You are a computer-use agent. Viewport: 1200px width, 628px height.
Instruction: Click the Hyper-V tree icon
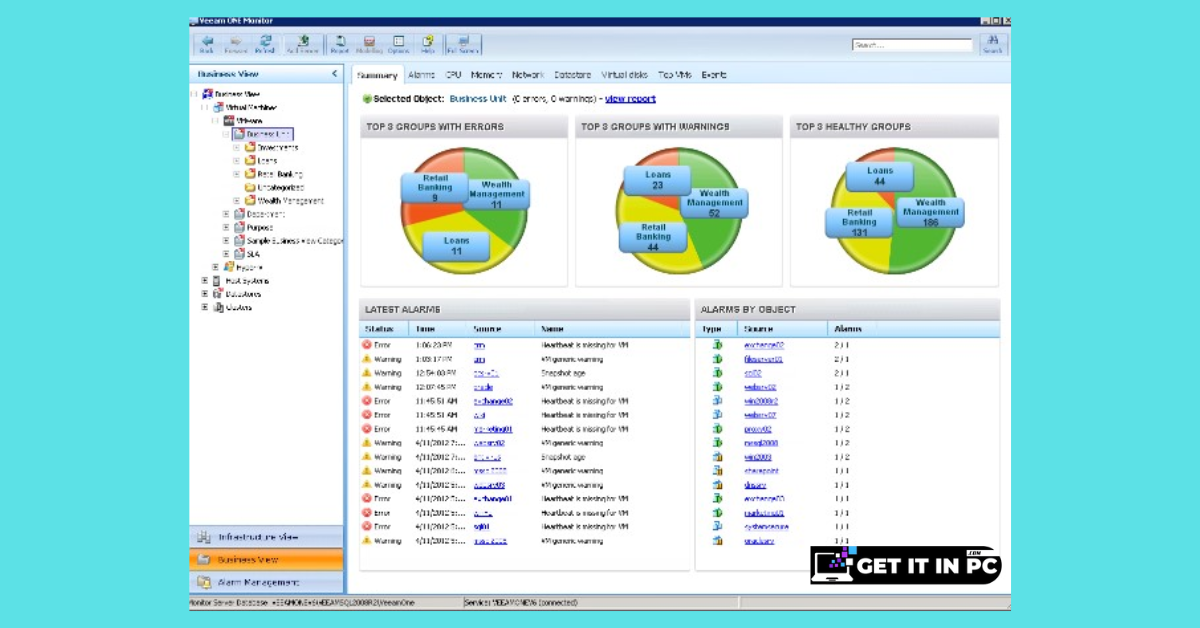(229, 267)
